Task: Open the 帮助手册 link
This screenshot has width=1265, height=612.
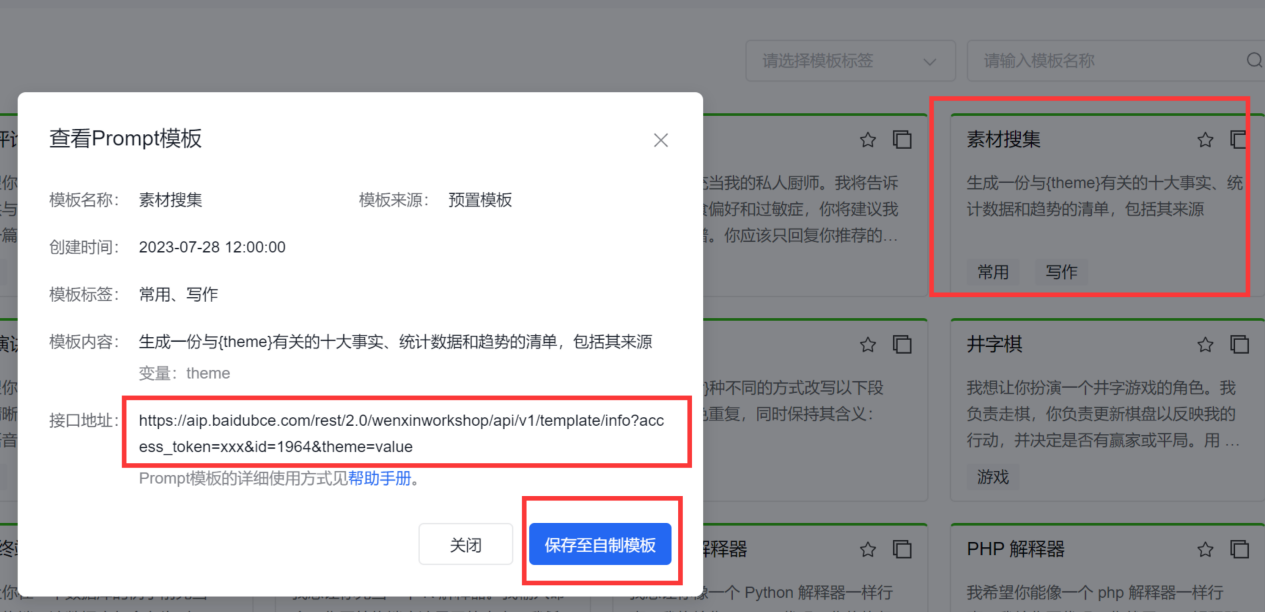Action: (x=380, y=478)
